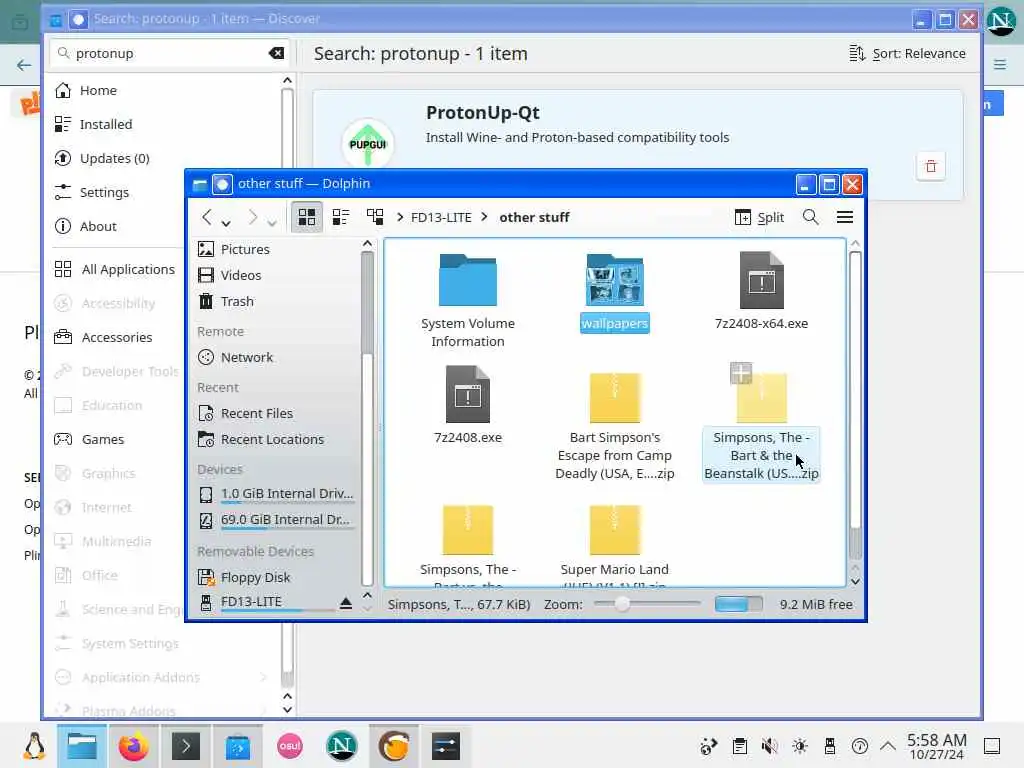Clear protonup search field in Discover
This screenshot has height=768, width=1024.
click(276, 54)
